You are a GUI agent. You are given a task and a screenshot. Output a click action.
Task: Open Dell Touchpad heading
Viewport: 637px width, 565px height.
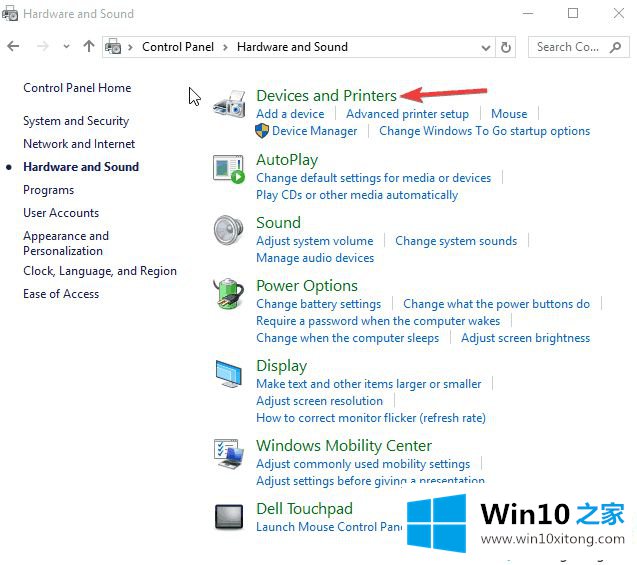(x=304, y=509)
